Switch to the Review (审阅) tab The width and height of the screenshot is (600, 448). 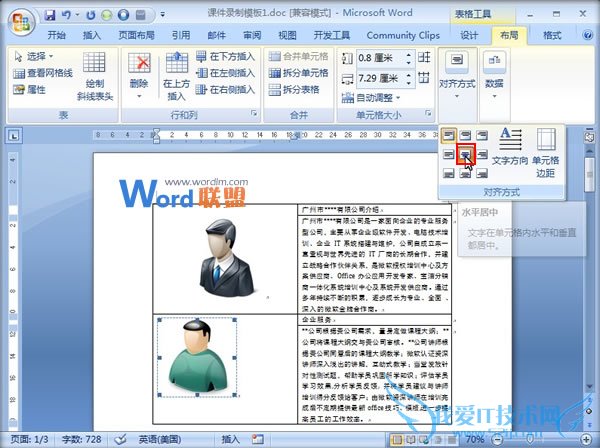252,36
